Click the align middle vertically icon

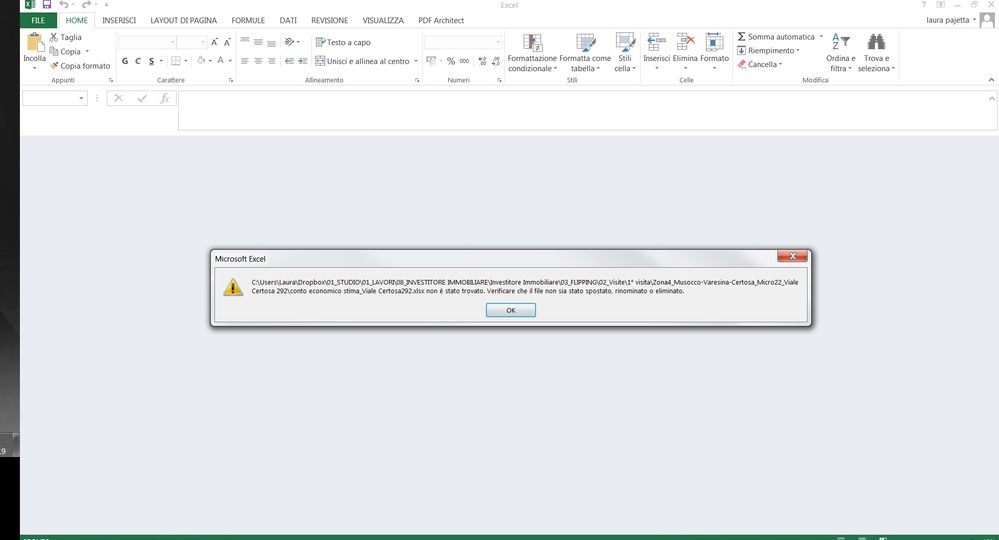(258, 42)
